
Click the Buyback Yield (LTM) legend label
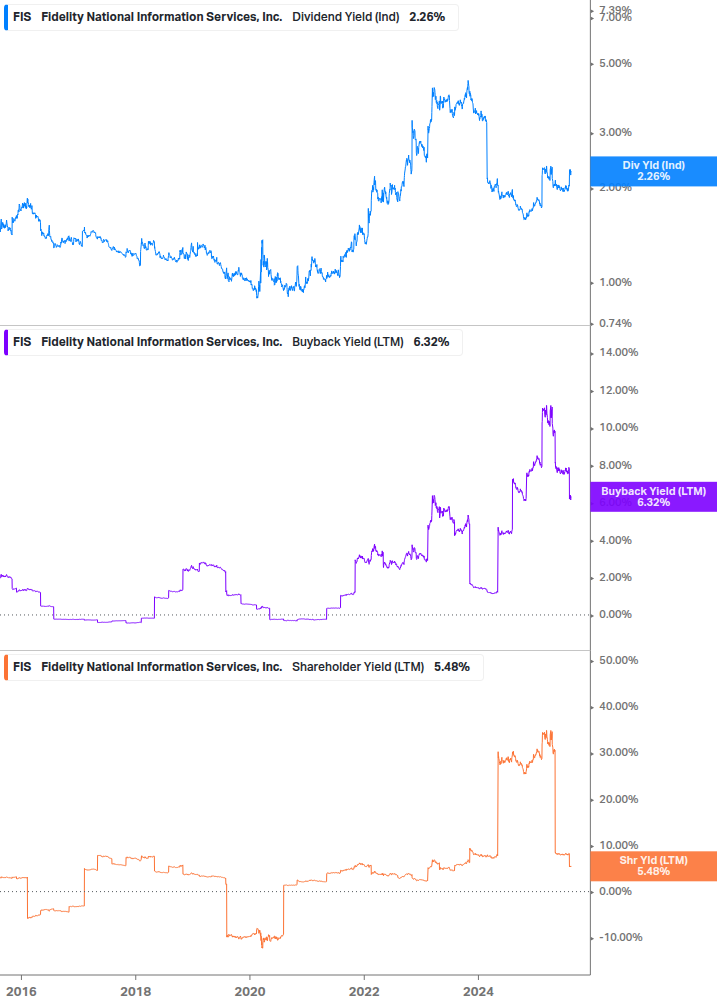pos(348,342)
